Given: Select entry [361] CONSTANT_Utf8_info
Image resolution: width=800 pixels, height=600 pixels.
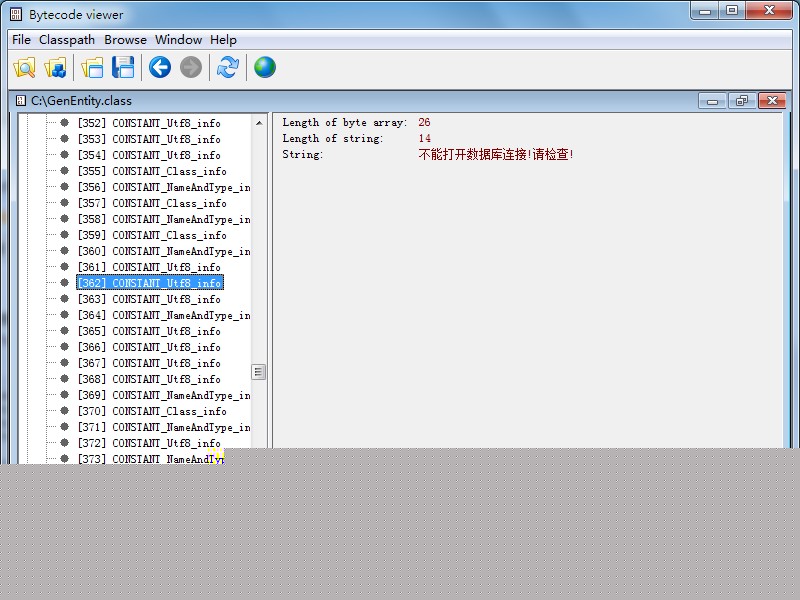Looking at the screenshot, I should coord(149,267).
